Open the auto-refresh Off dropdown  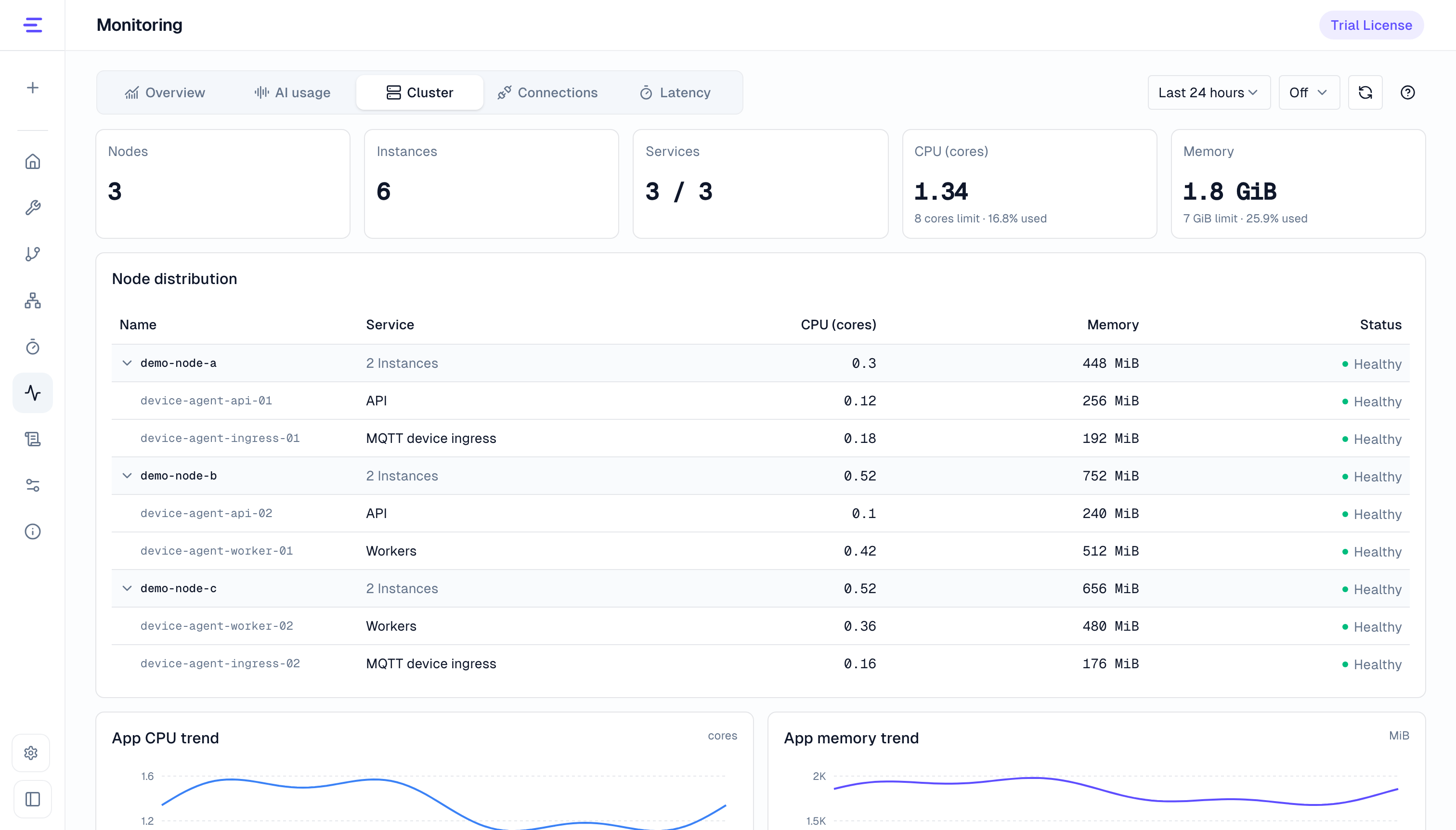point(1309,92)
